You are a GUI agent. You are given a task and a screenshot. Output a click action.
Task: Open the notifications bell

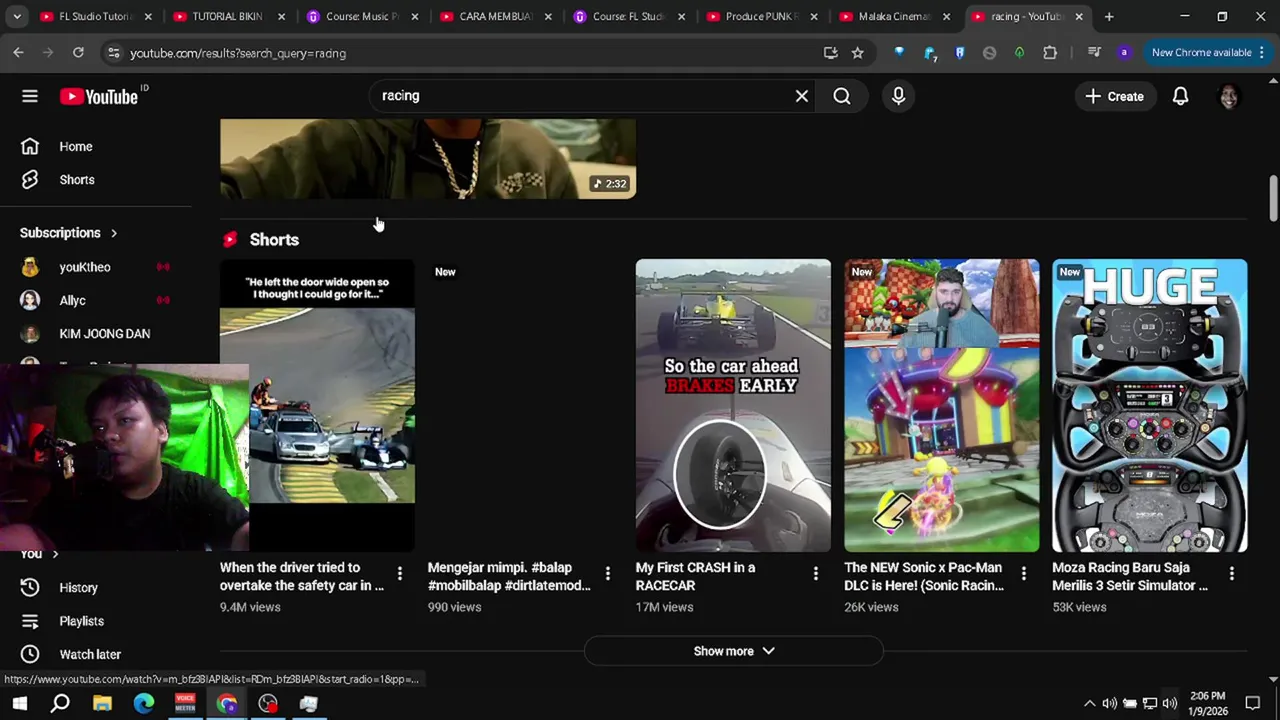coord(1180,96)
